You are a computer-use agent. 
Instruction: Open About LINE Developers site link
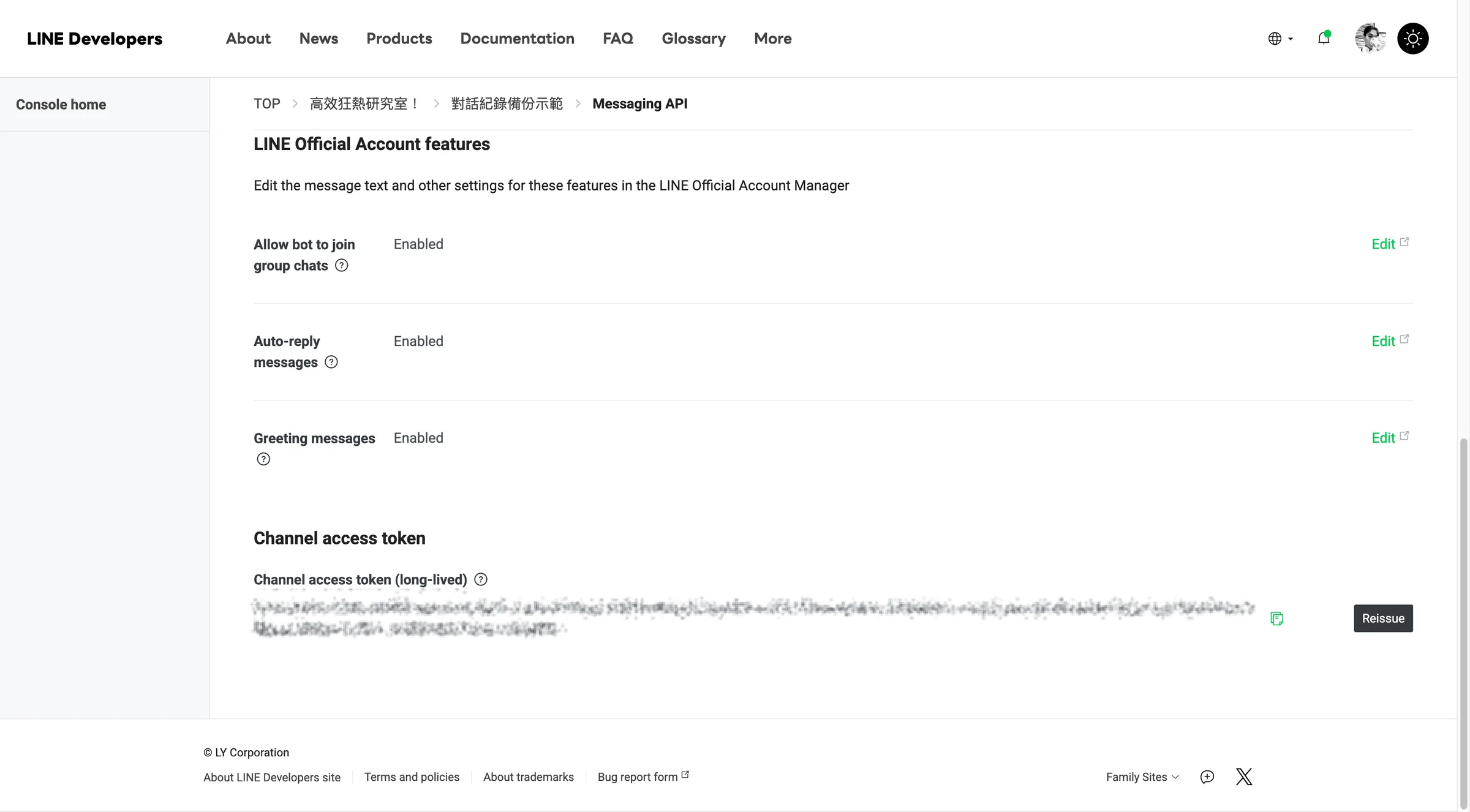pos(272,777)
